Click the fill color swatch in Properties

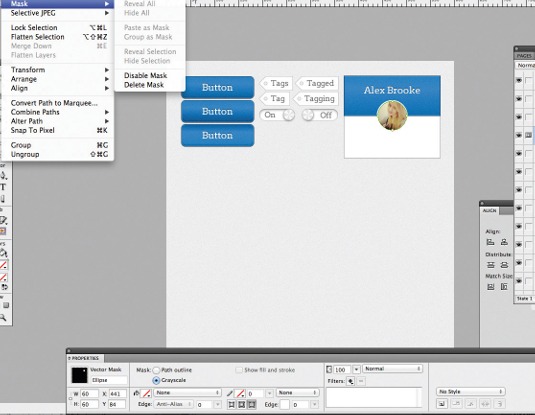[x=146, y=393]
